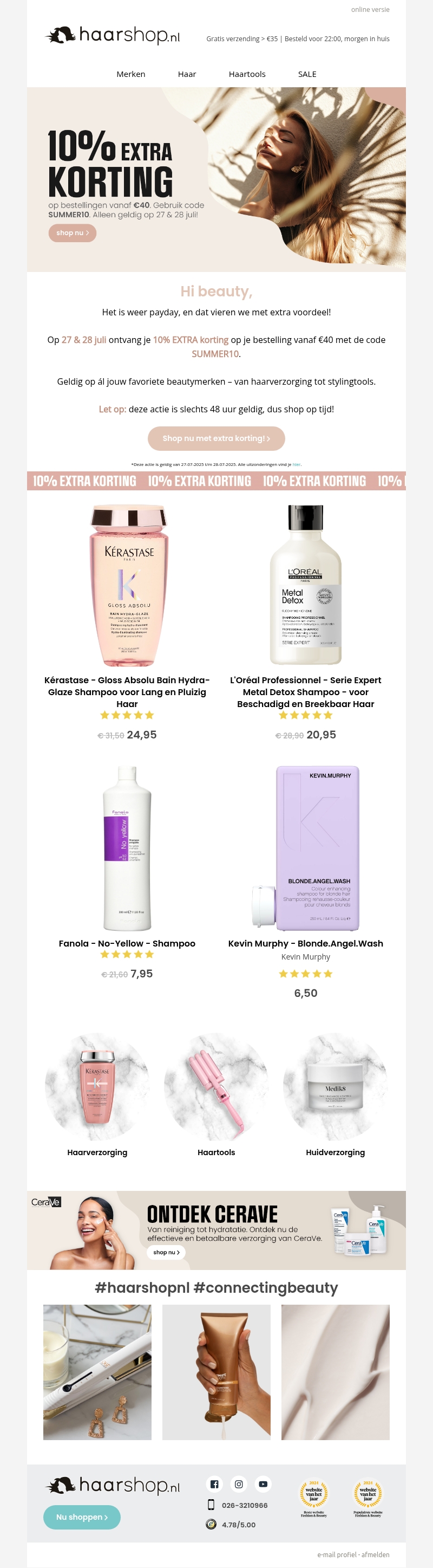Open the Kérastase Gloss Absolu shampoo image
Viewport: 433px width, 1568px height.
point(127,586)
